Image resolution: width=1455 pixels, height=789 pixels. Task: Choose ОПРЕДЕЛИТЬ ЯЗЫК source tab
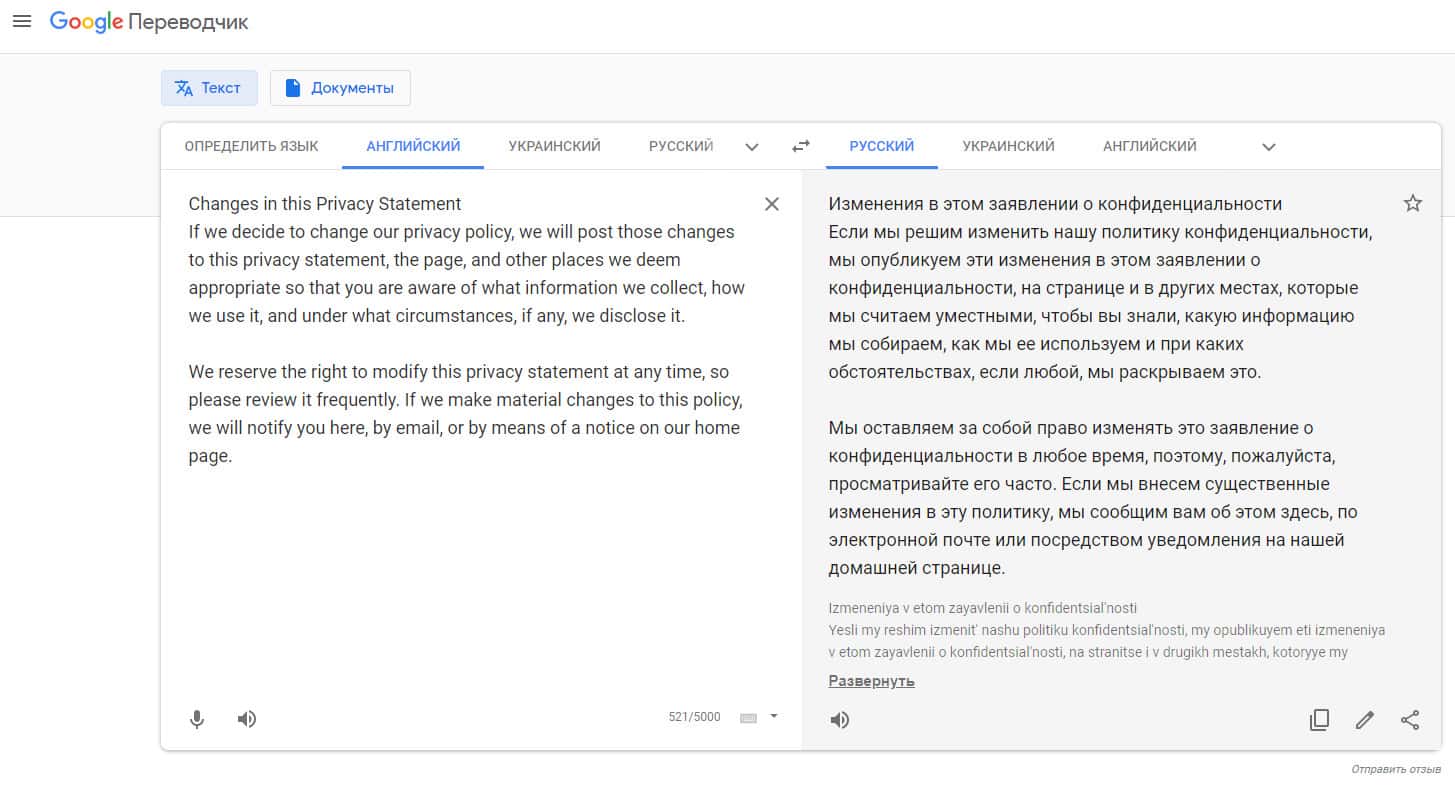tap(251, 146)
